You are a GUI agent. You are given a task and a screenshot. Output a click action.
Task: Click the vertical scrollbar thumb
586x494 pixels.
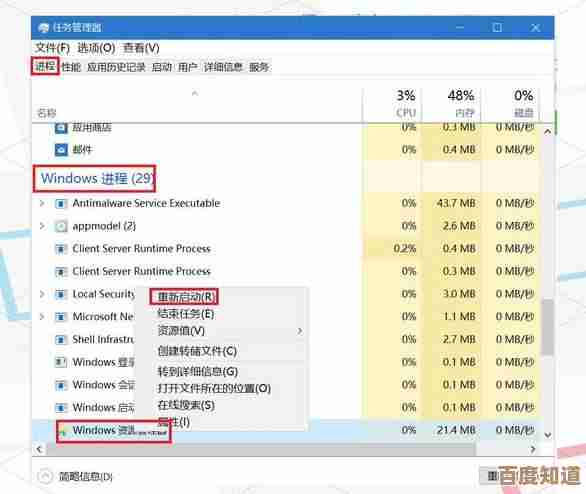click(548, 327)
